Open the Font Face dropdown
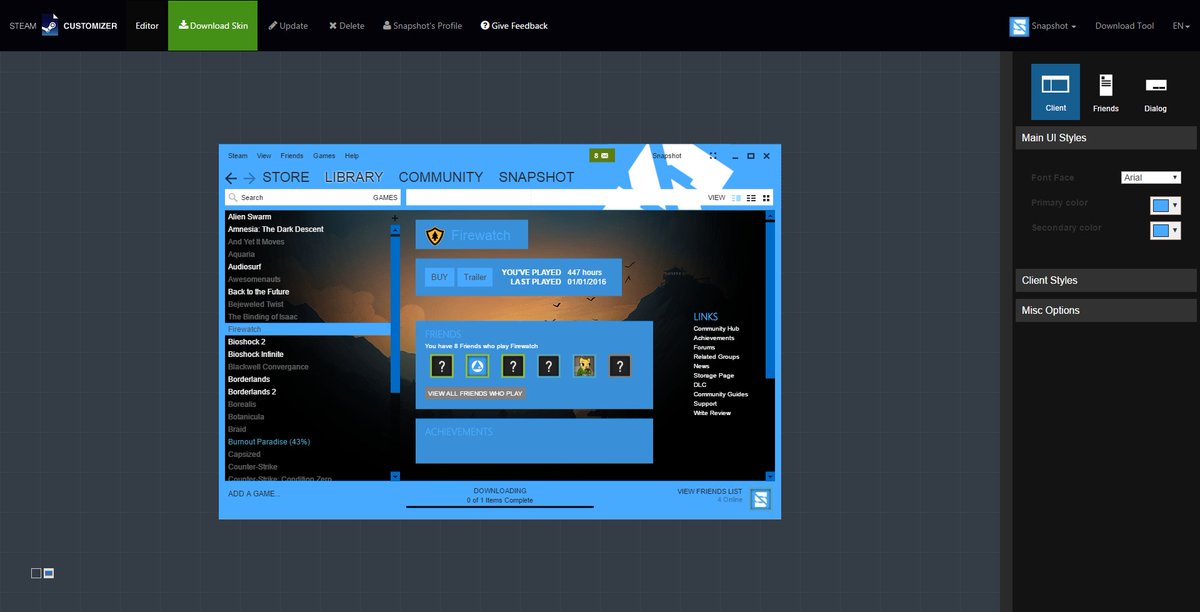The width and height of the screenshot is (1200, 612). click(x=1151, y=178)
